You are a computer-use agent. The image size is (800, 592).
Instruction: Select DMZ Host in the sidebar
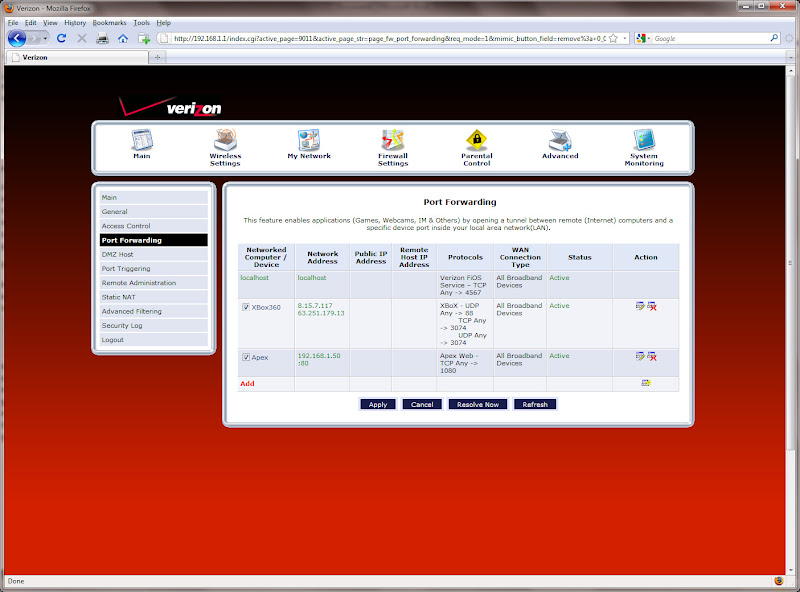coord(154,254)
